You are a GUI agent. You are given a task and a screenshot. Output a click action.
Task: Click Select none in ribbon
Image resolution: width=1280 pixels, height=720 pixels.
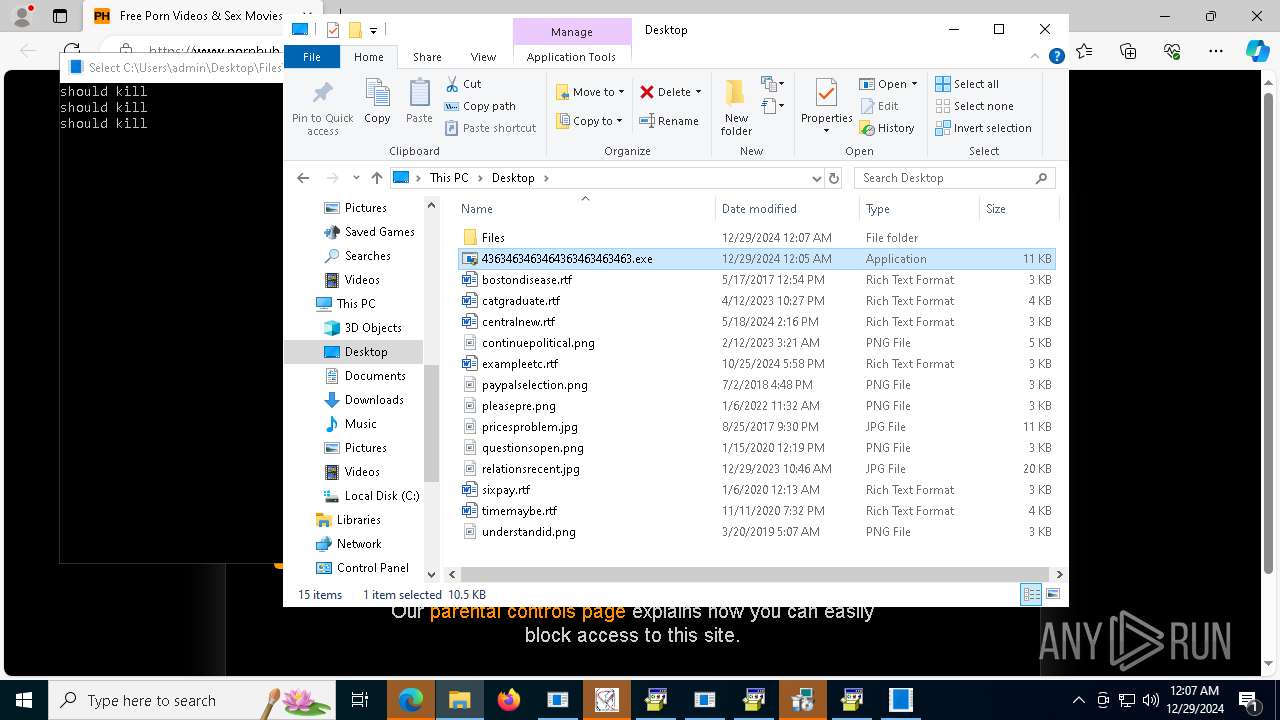[974, 106]
